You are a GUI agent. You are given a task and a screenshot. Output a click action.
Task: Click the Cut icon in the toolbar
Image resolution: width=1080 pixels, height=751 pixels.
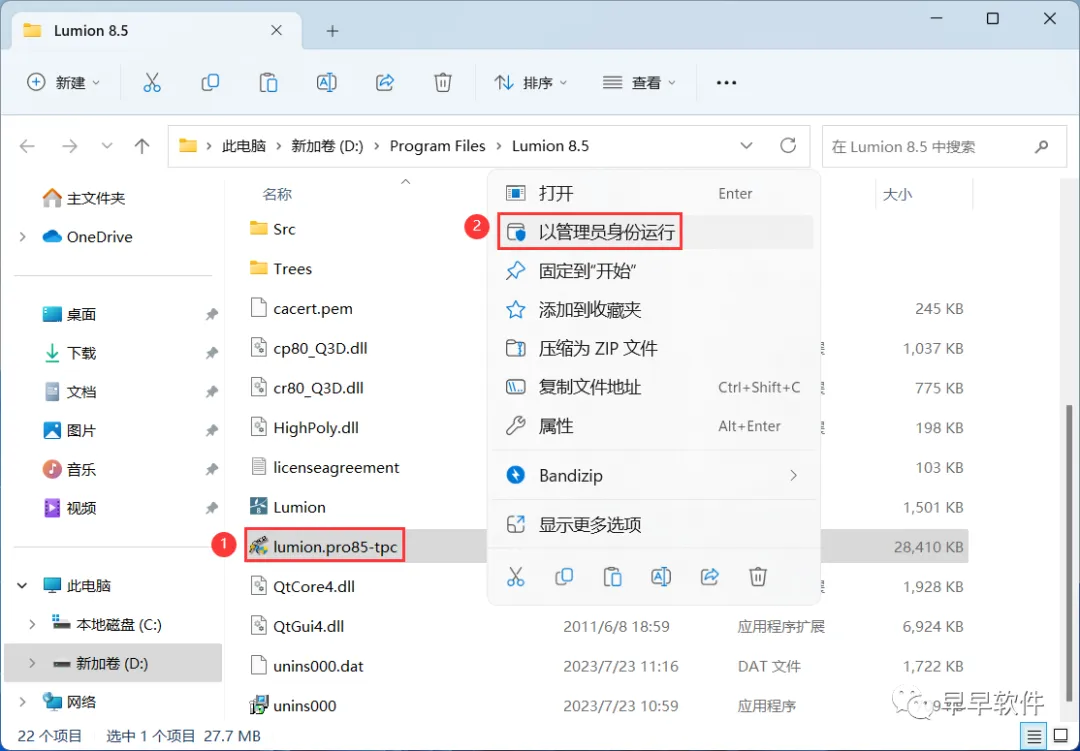[152, 83]
